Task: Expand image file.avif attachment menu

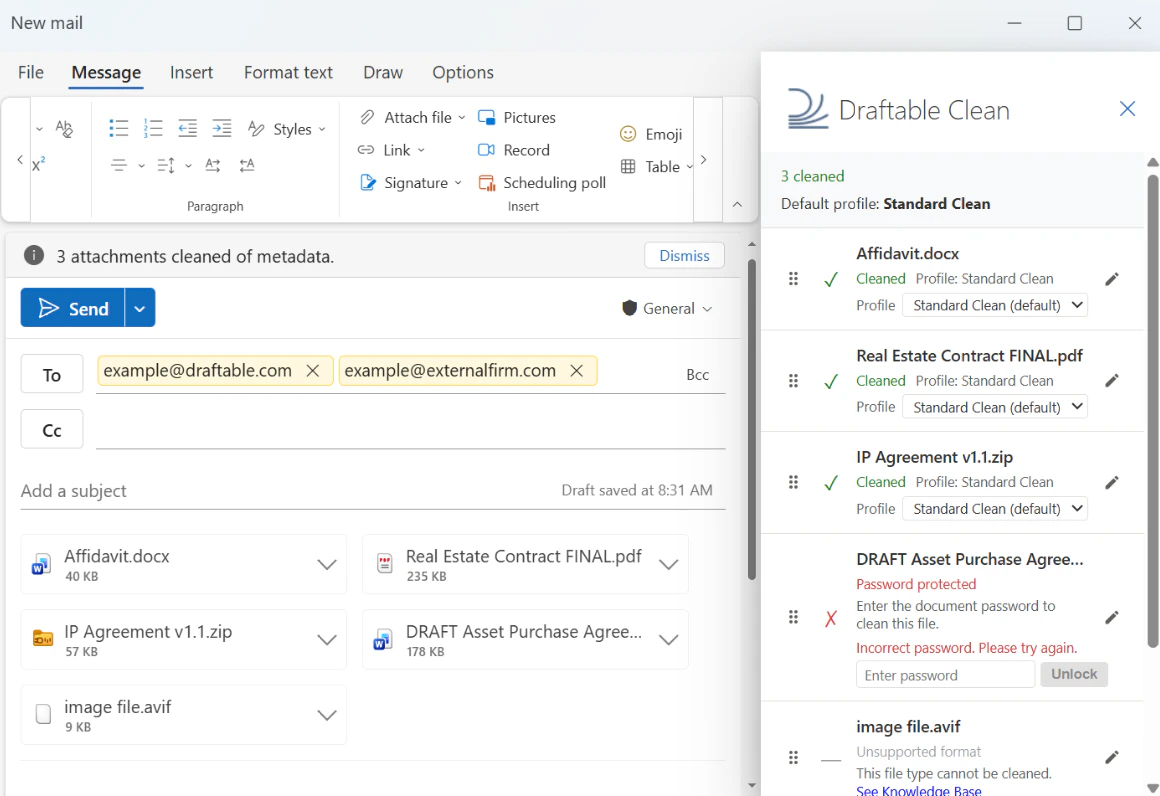Action: point(326,715)
